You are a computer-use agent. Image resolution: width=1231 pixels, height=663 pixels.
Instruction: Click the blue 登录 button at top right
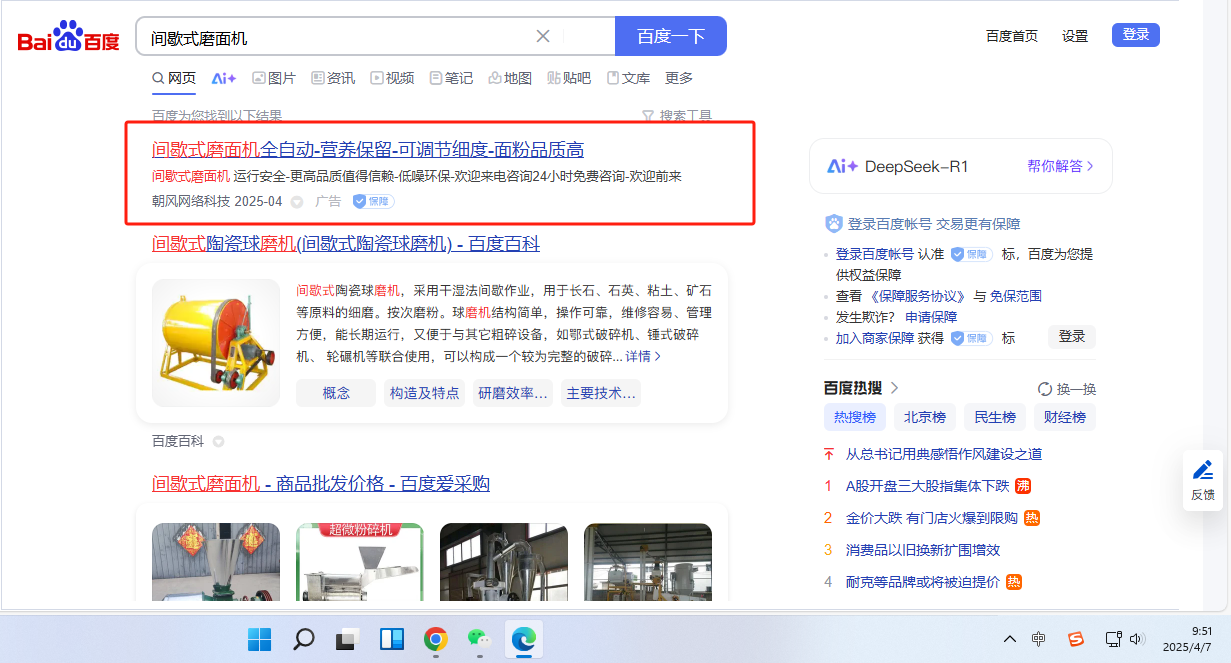tap(1135, 35)
